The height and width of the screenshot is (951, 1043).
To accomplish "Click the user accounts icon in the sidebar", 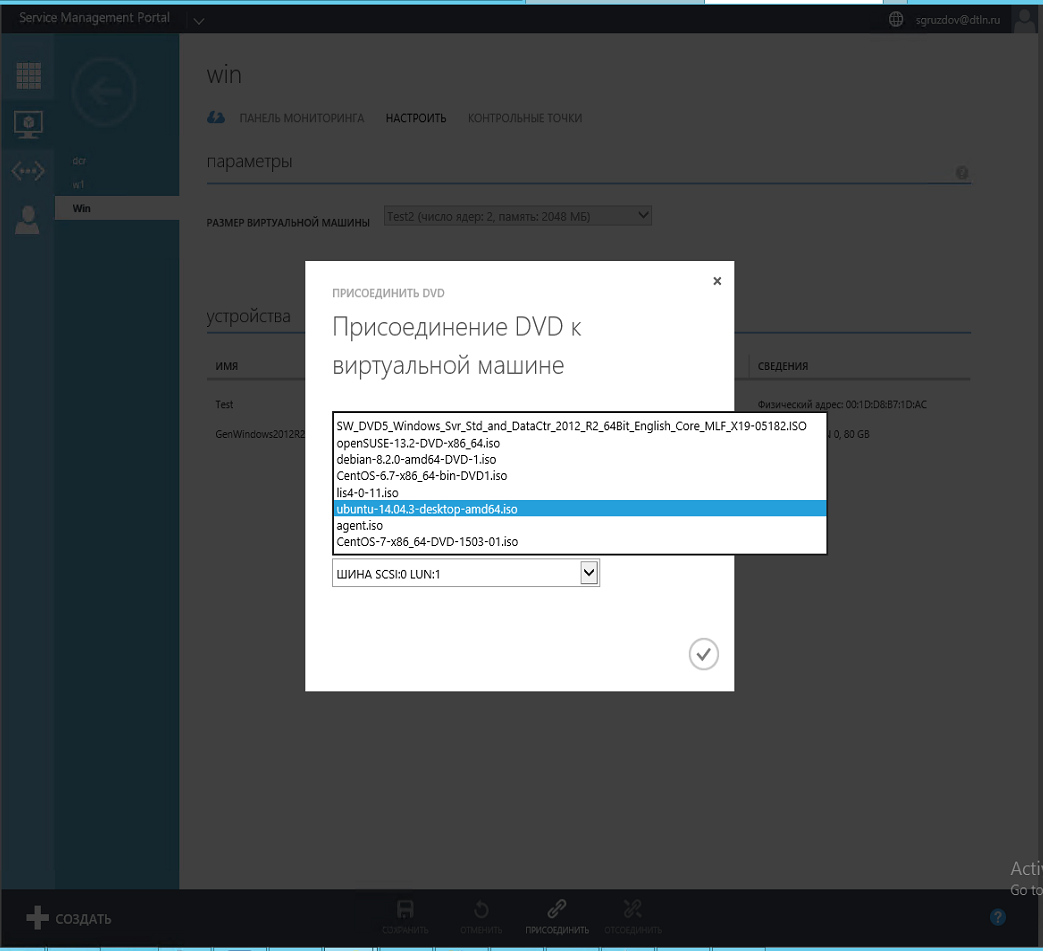I will point(28,219).
